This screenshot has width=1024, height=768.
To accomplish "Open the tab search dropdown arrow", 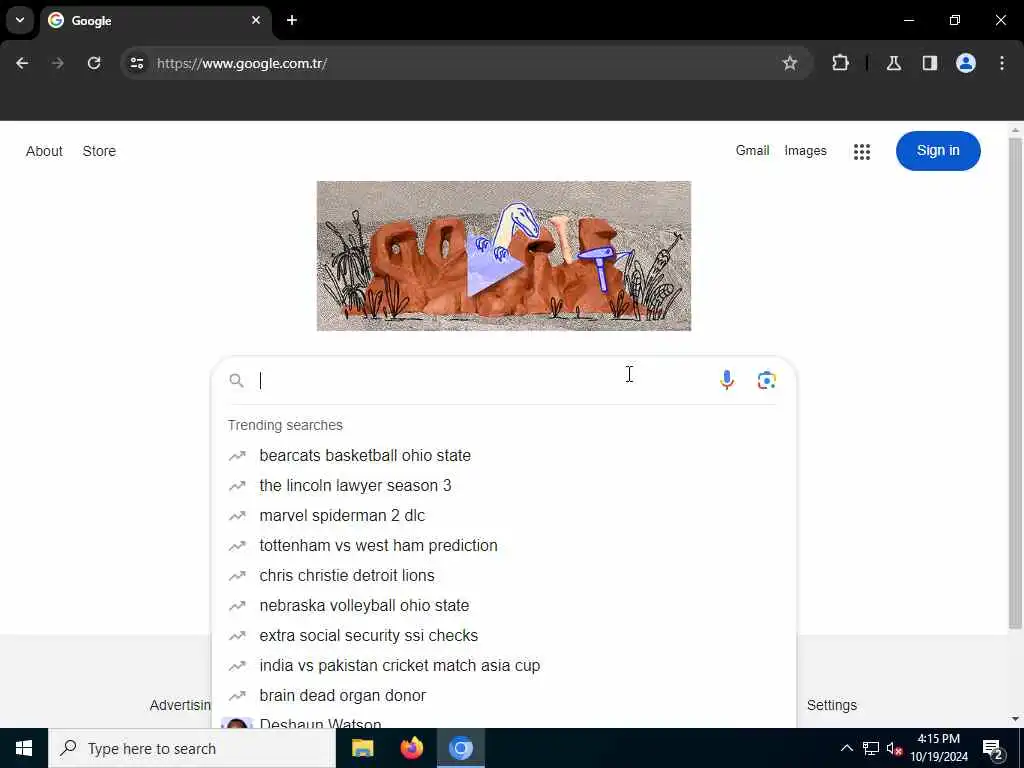I will (x=20, y=20).
